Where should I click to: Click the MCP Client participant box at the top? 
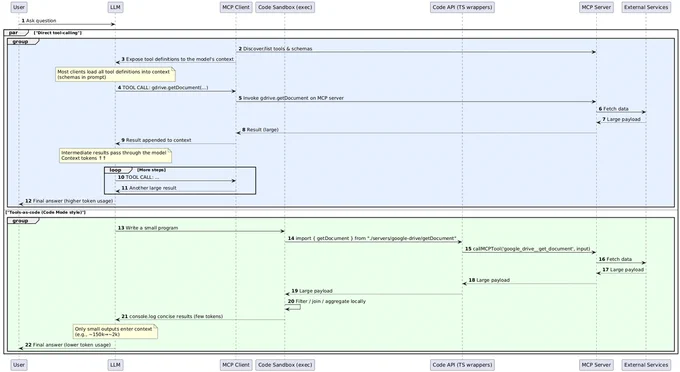(x=236, y=7)
